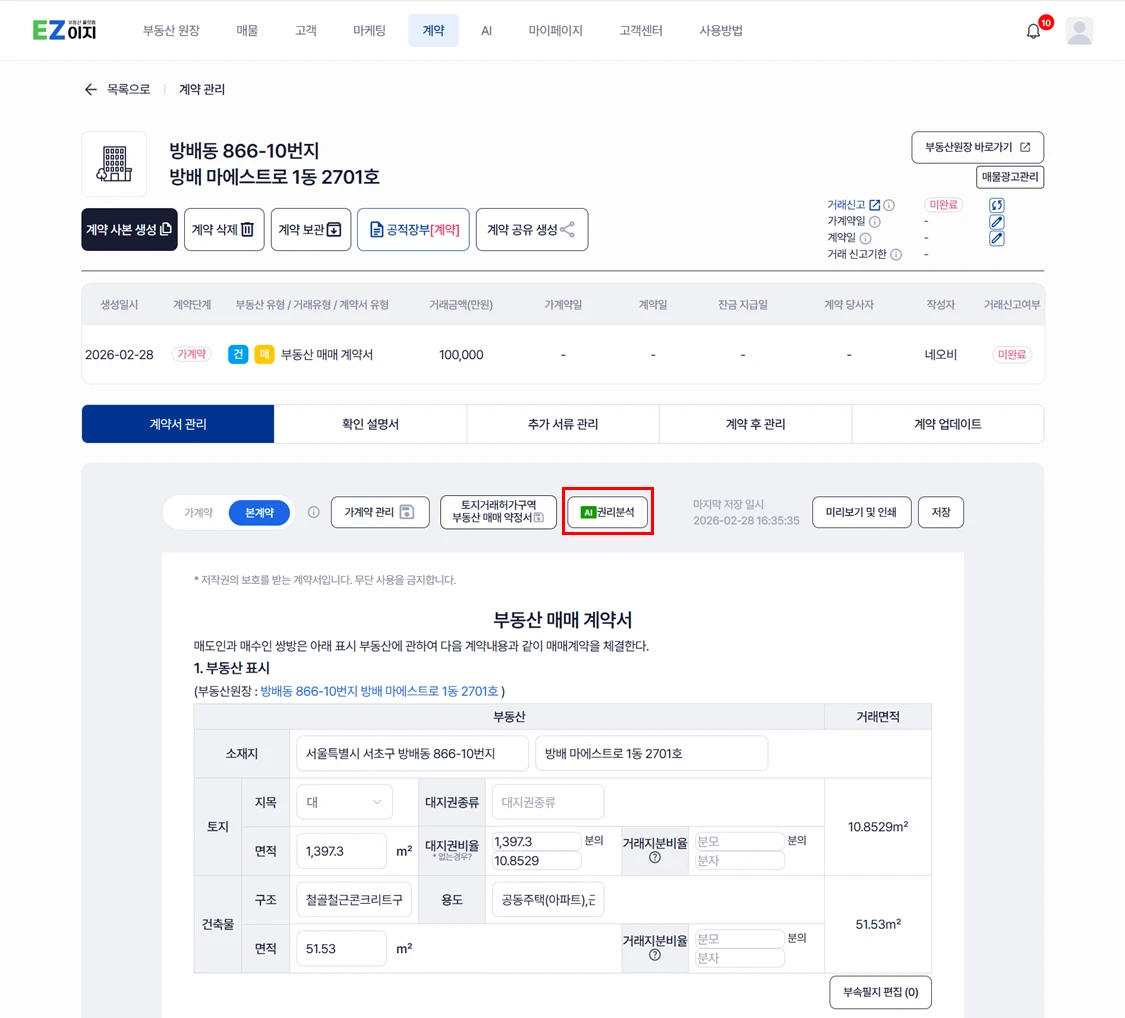Select 본계약 toggle option
Screen dimensions: 1125x1018
coord(259,513)
